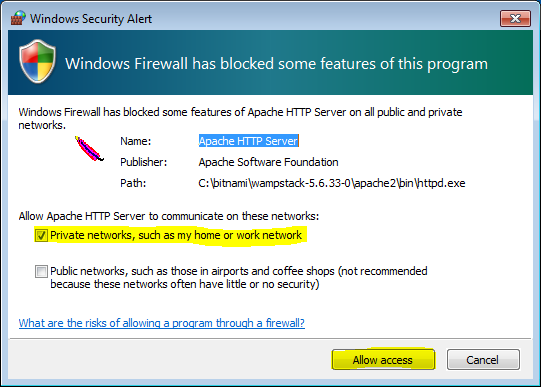Image resolution: width=541 pixels, height=387 pixels.
Task: Click the firewall icon in the title bar
Action: tap(18, 18)
